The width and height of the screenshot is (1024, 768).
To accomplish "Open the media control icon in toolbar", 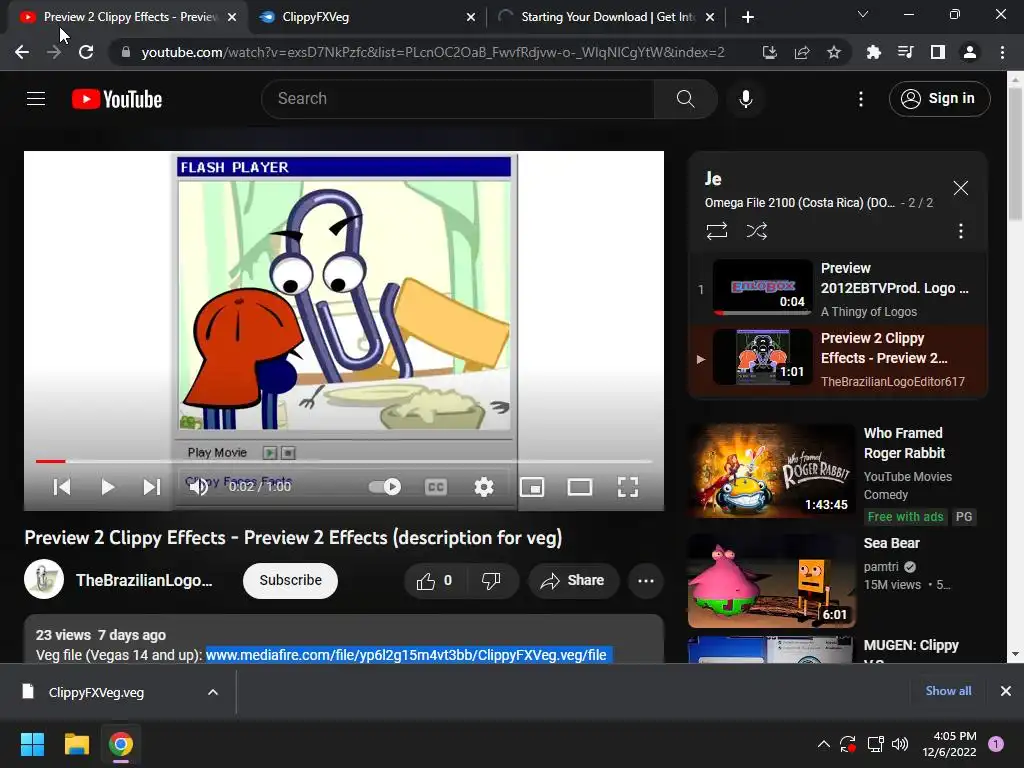I will click(905, 52).
